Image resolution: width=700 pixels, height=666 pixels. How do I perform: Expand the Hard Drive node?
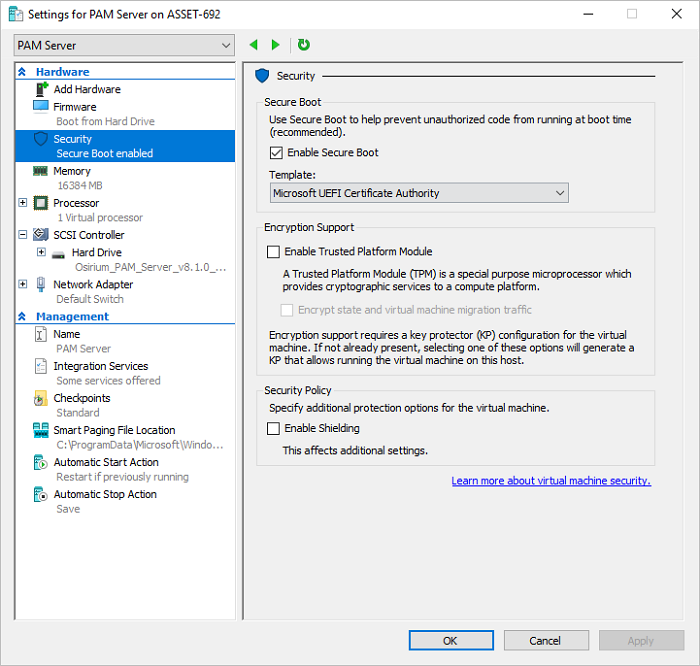[41, 252]
